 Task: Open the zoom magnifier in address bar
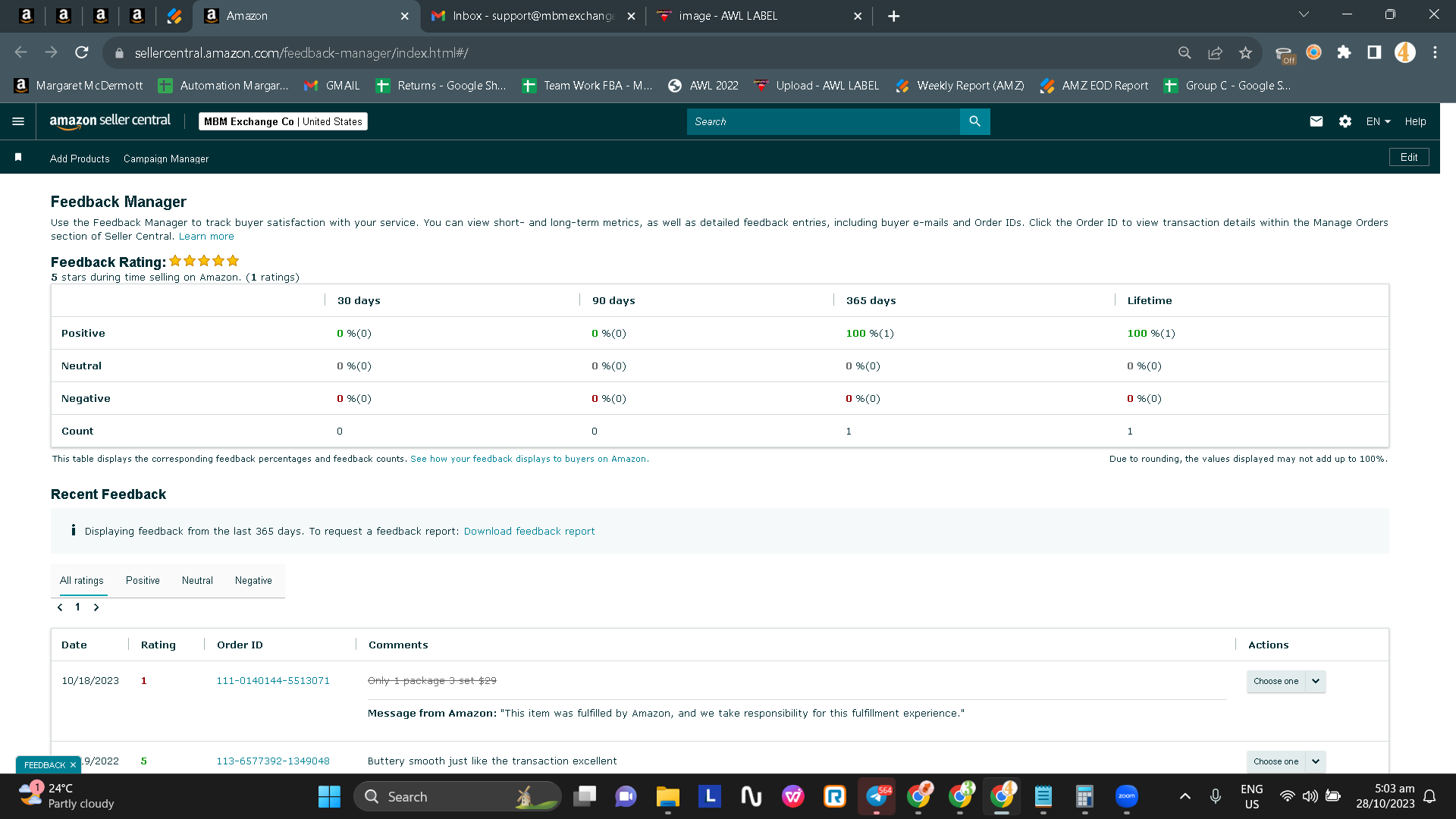pyautogui.click(x=1185, y=52)
